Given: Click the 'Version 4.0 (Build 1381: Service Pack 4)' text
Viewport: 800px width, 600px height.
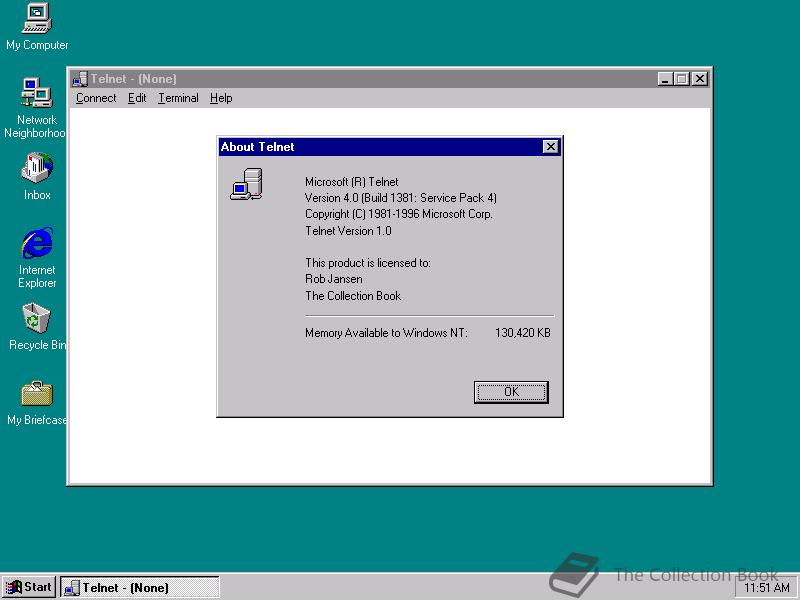Looking at the screenshot, I should (x=401, y=198).
